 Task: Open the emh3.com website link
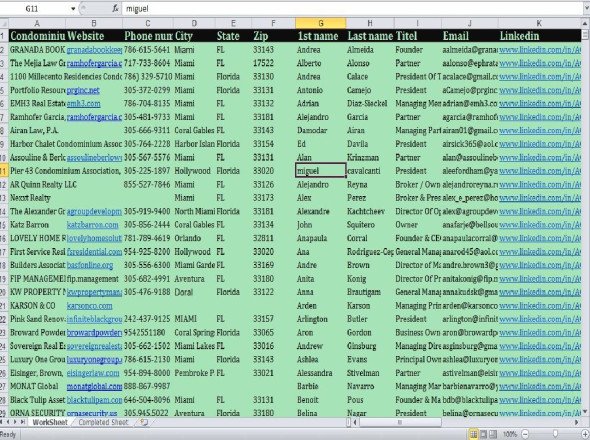[83, 104]
